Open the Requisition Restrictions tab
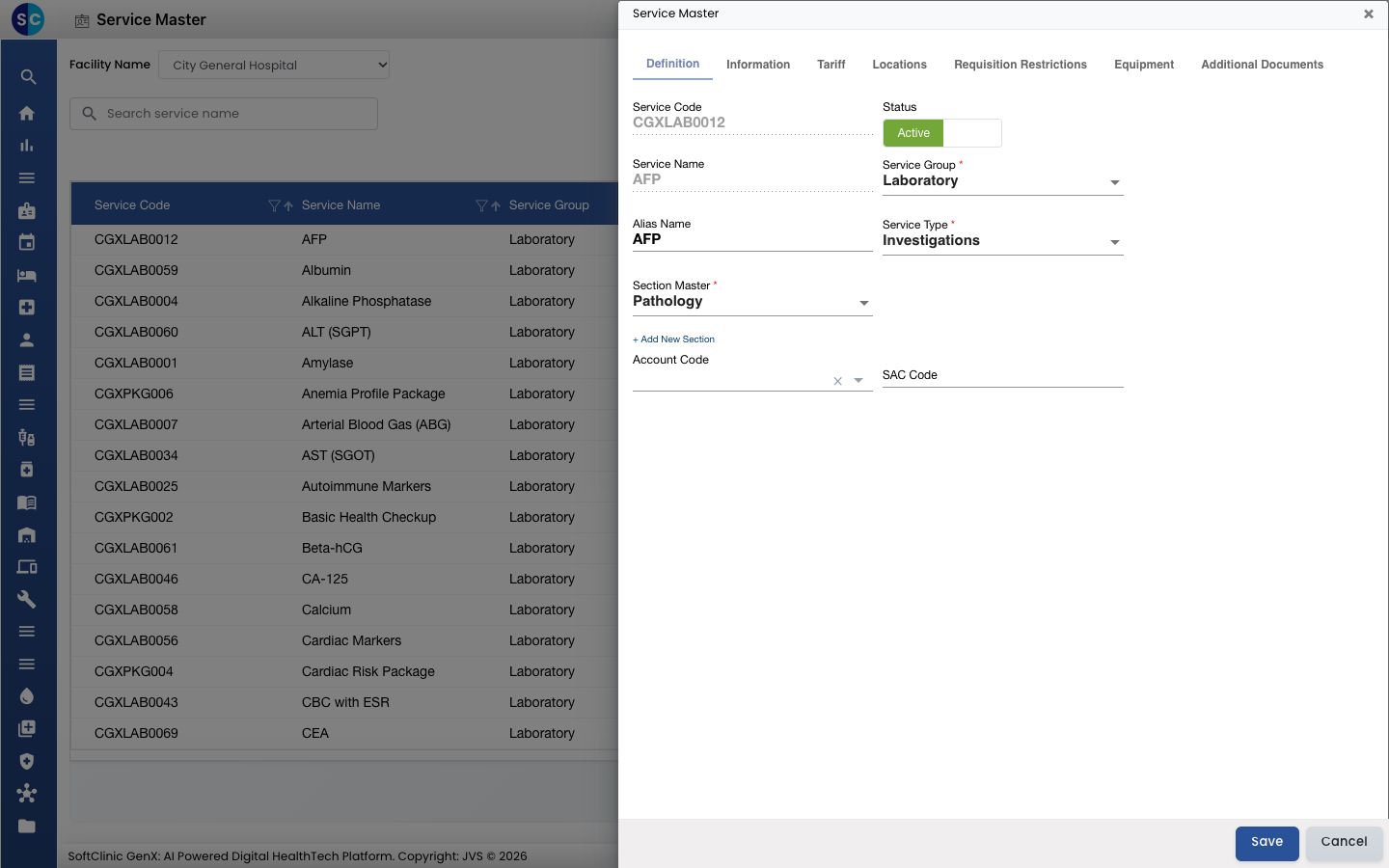The width and height of the screenshot is (1389, 868). [1021, 65]
